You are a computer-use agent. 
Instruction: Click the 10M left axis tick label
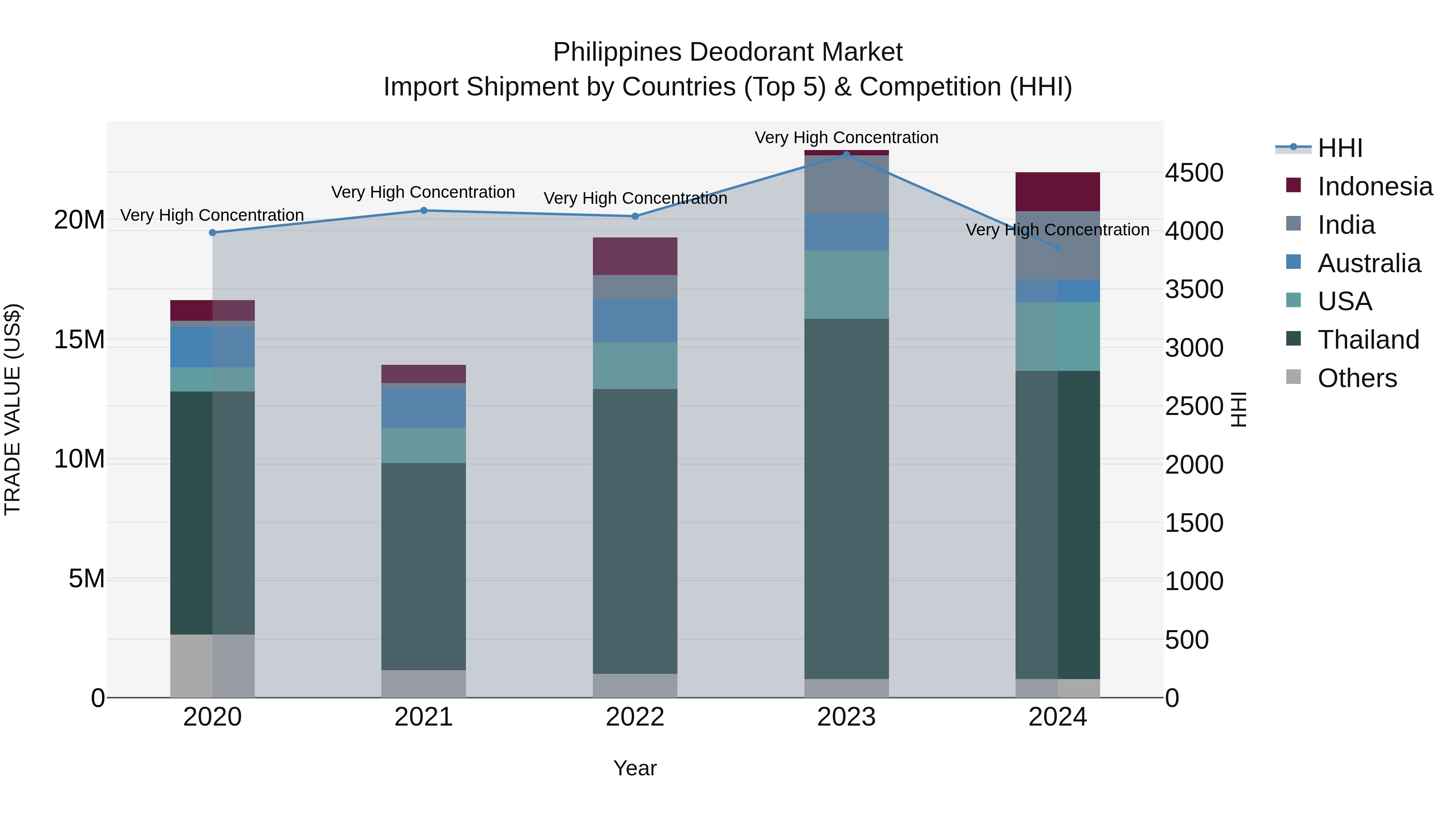point(80,459)
